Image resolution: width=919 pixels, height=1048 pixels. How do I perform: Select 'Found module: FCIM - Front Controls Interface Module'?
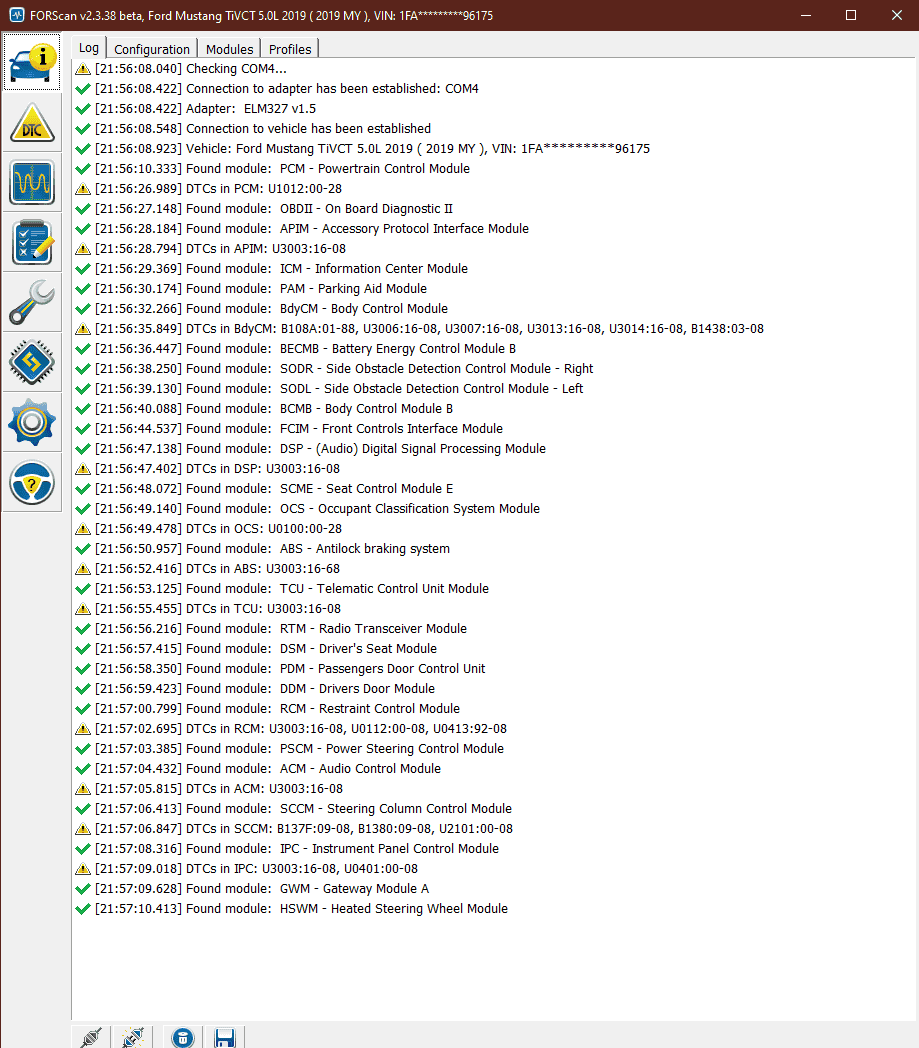point(289,429)
